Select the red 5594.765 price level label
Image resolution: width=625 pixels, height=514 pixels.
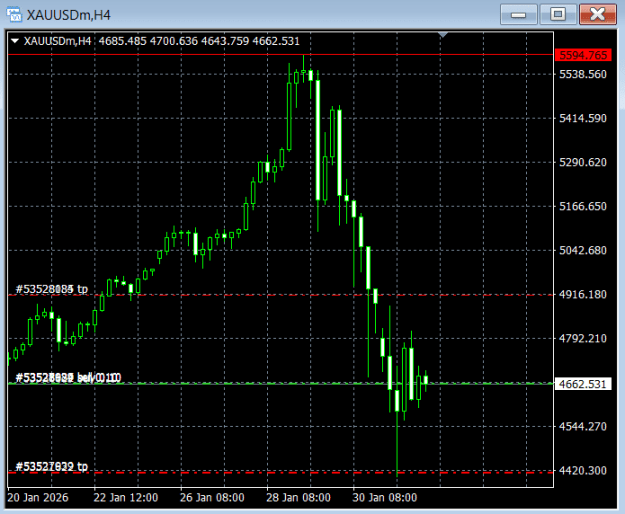(x=583, y=55)
